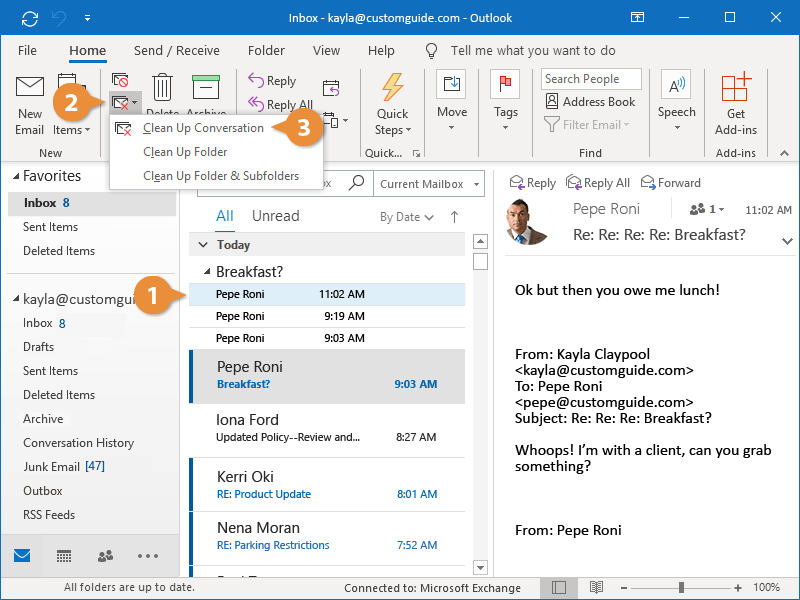The height and width of the screenshot is (600, 800).
Task: Click reading pane Reply All icon
Action: click(573, 182)
